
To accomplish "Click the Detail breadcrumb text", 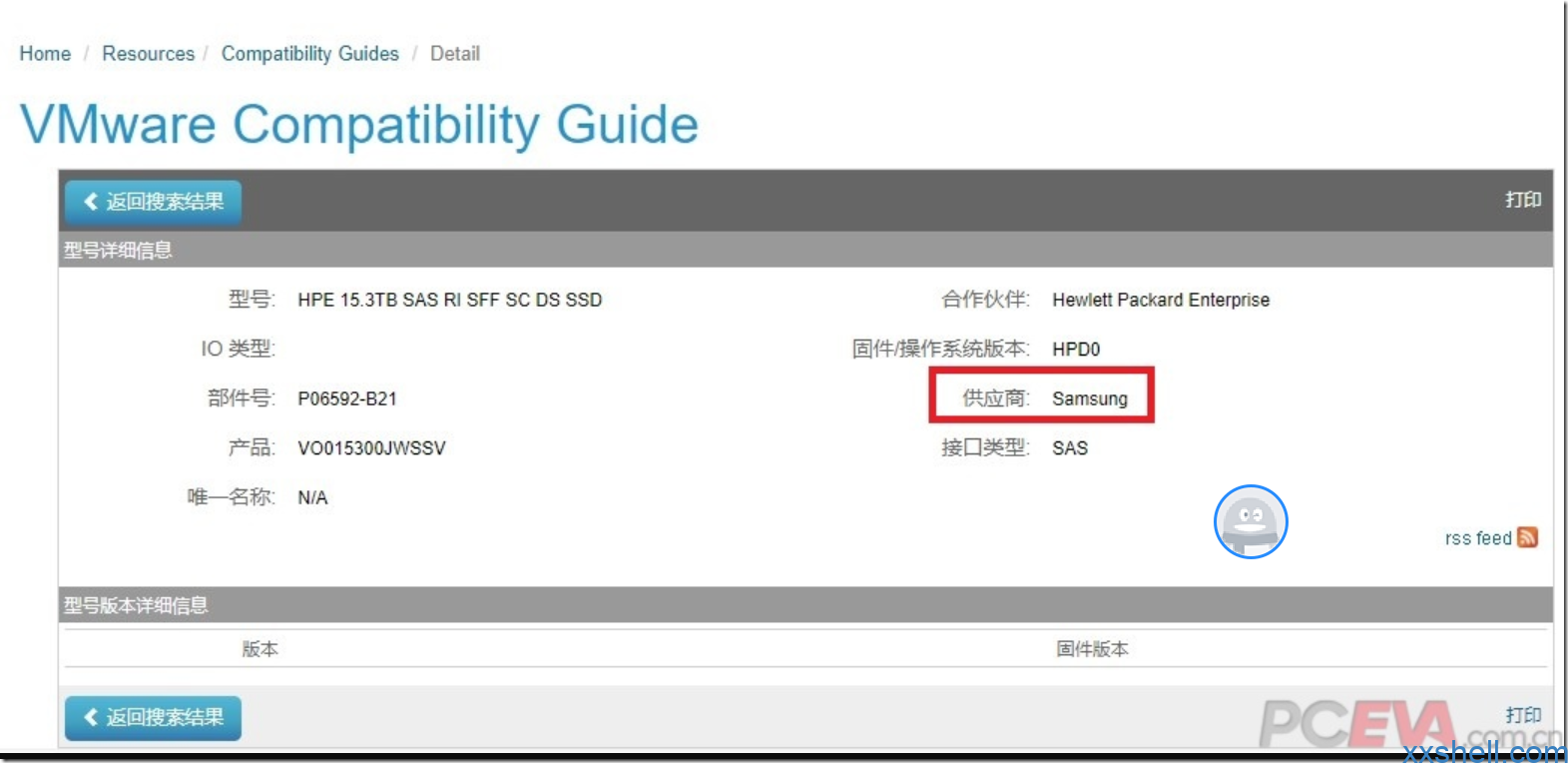I will [x=455, y=54].
